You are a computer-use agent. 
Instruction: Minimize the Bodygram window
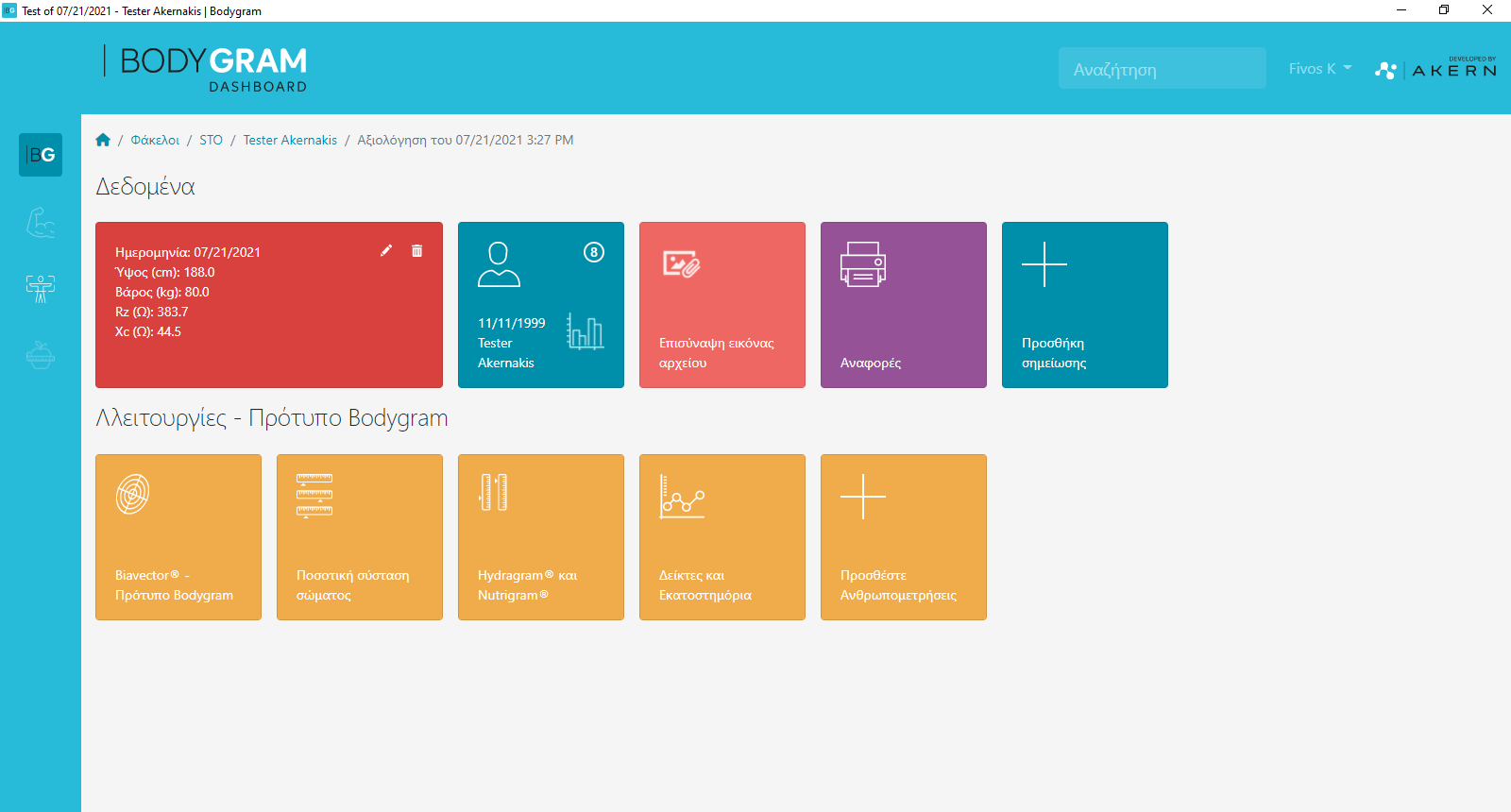point(1401,10)
